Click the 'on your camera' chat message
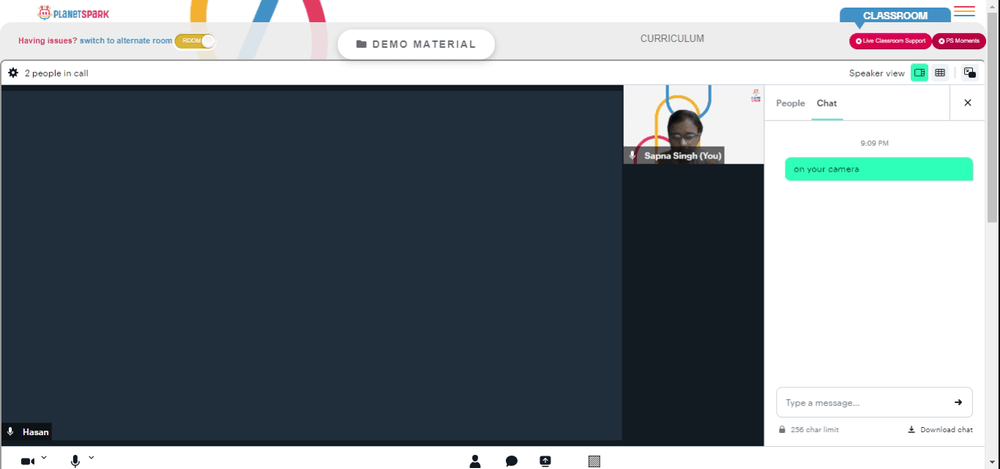Screen dimensions: 1000x469 tap(878, 169)
